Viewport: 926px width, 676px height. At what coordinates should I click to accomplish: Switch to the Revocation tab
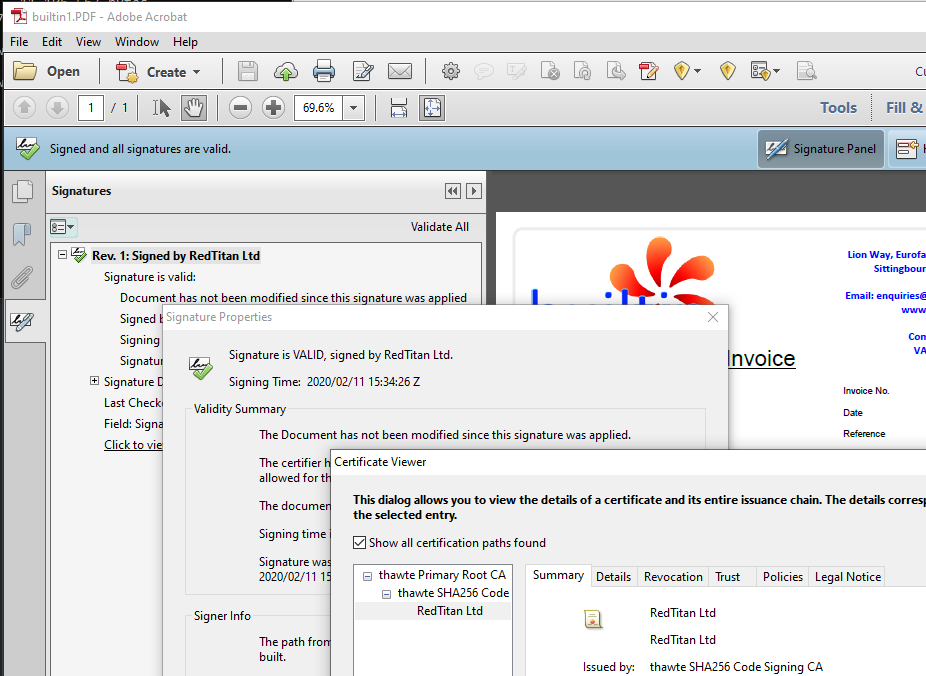(x=673, y=577)
